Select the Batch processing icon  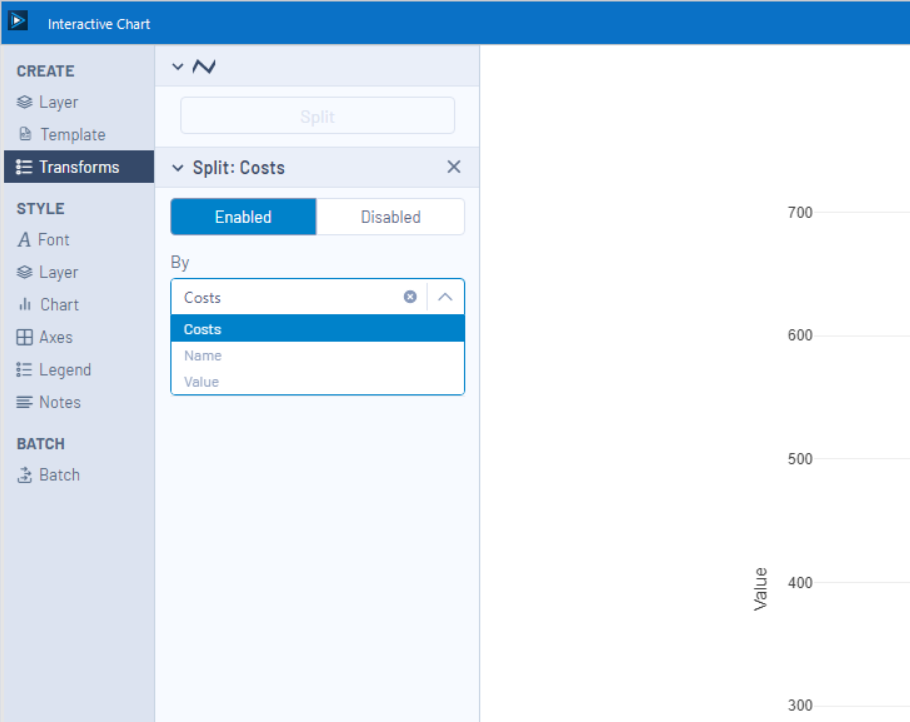[x=25, y=474]
